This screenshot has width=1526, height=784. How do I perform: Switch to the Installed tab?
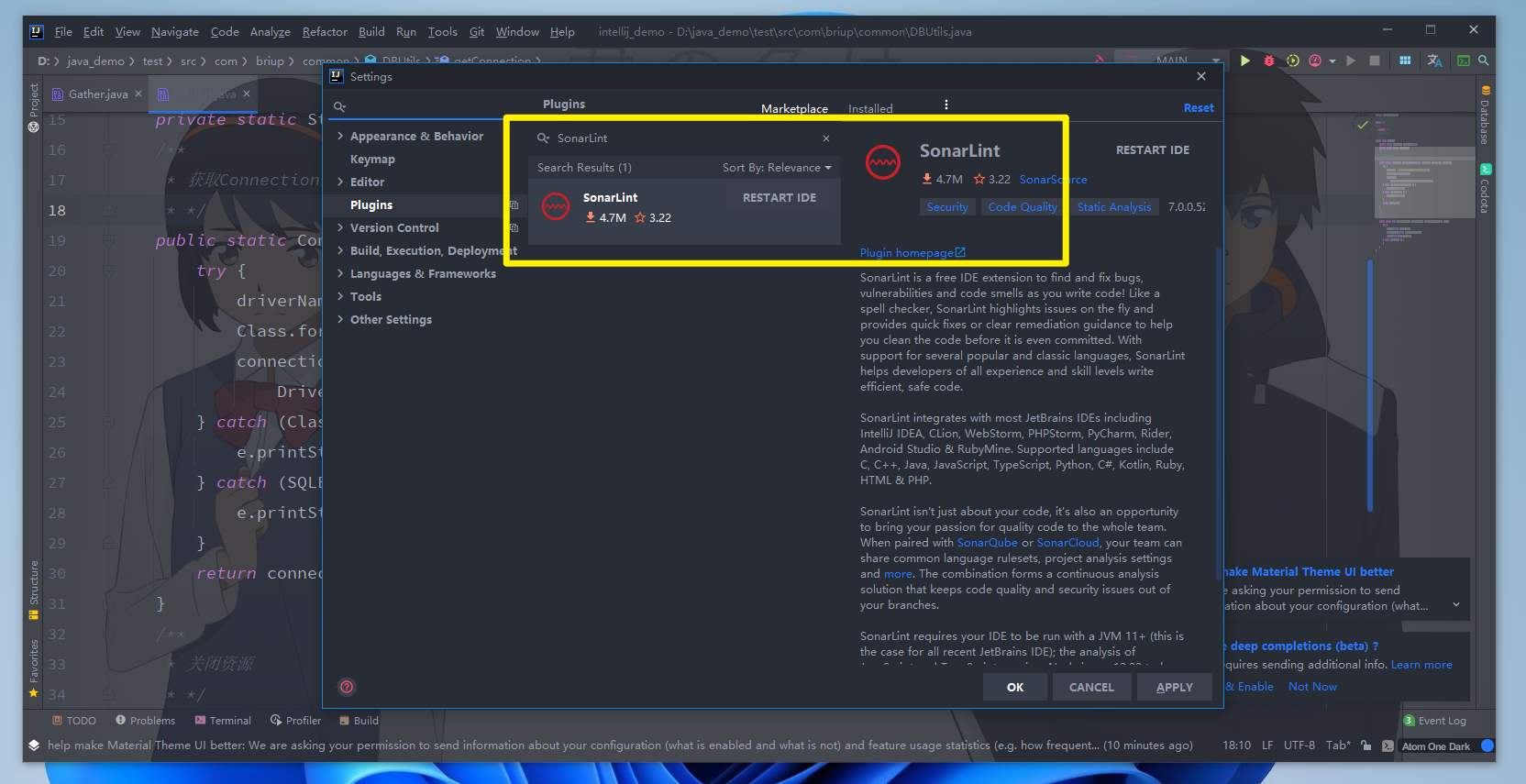click(870, 108)
